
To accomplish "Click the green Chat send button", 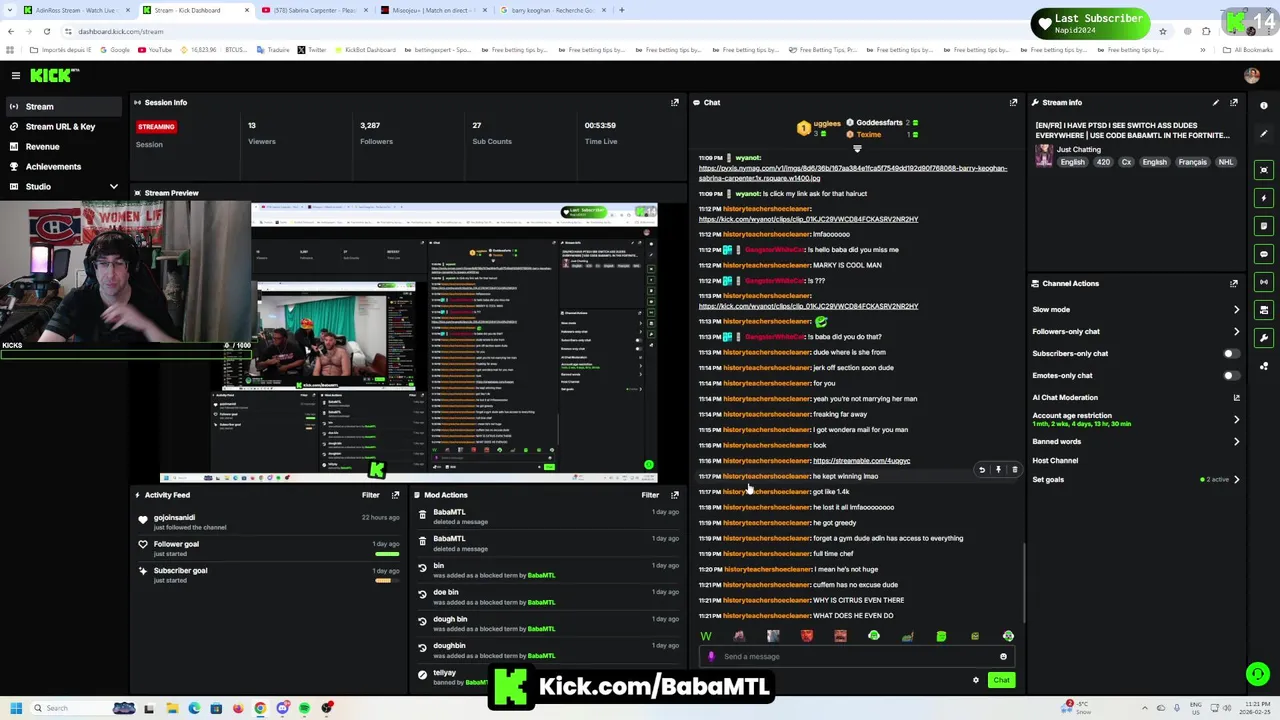I will click(x=1001, y=680).
